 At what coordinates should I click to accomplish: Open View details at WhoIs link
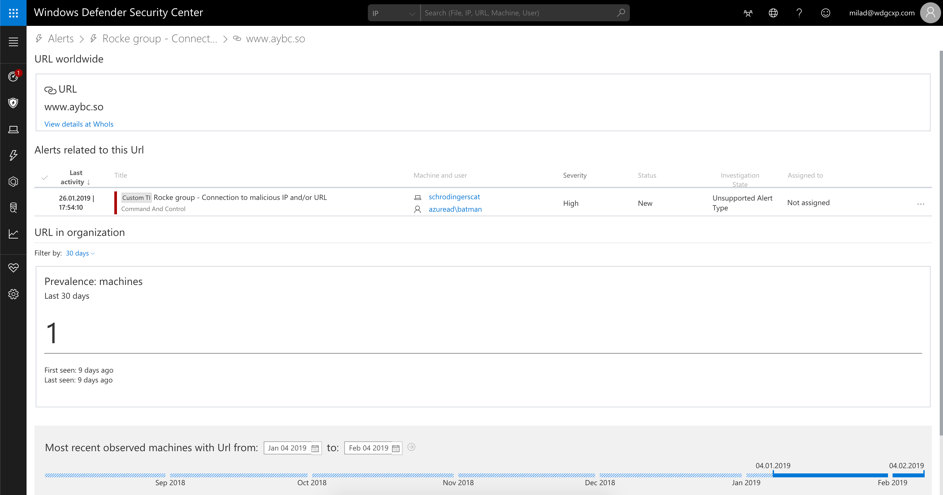[79, 124]
